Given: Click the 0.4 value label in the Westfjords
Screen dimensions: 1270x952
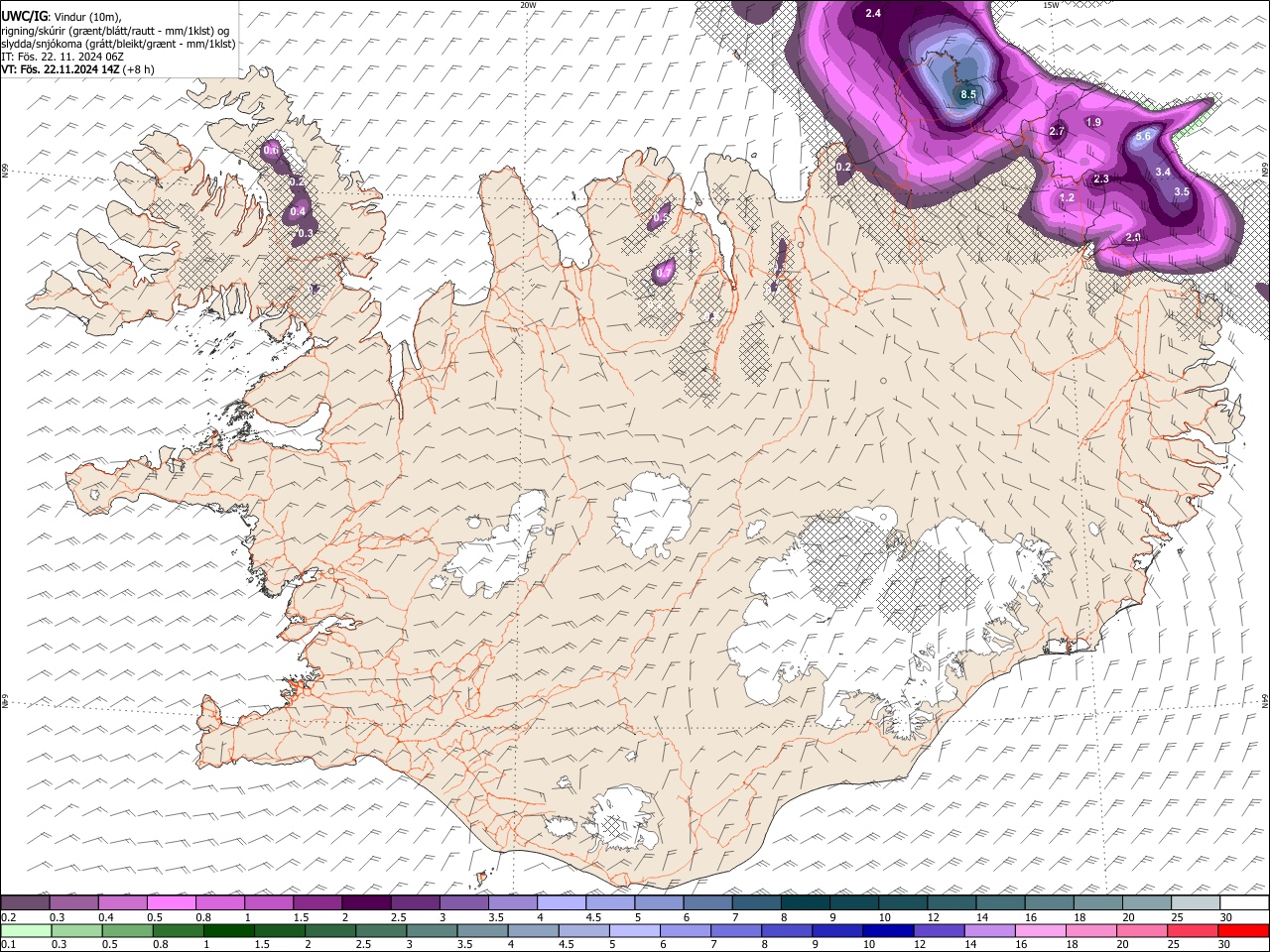Looking at the screenshot, I should coord(298,211).
